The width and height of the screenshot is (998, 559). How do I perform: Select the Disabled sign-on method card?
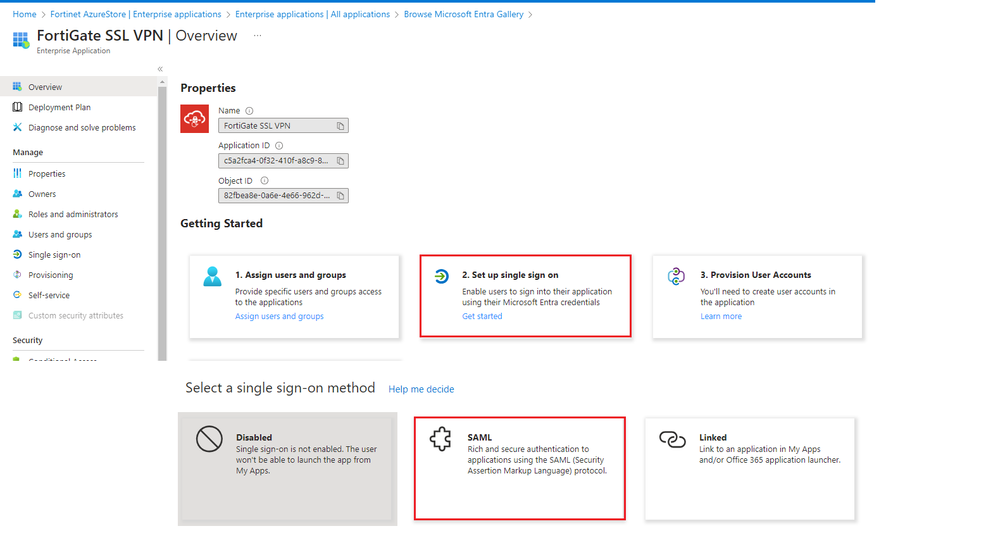(288, 469)
